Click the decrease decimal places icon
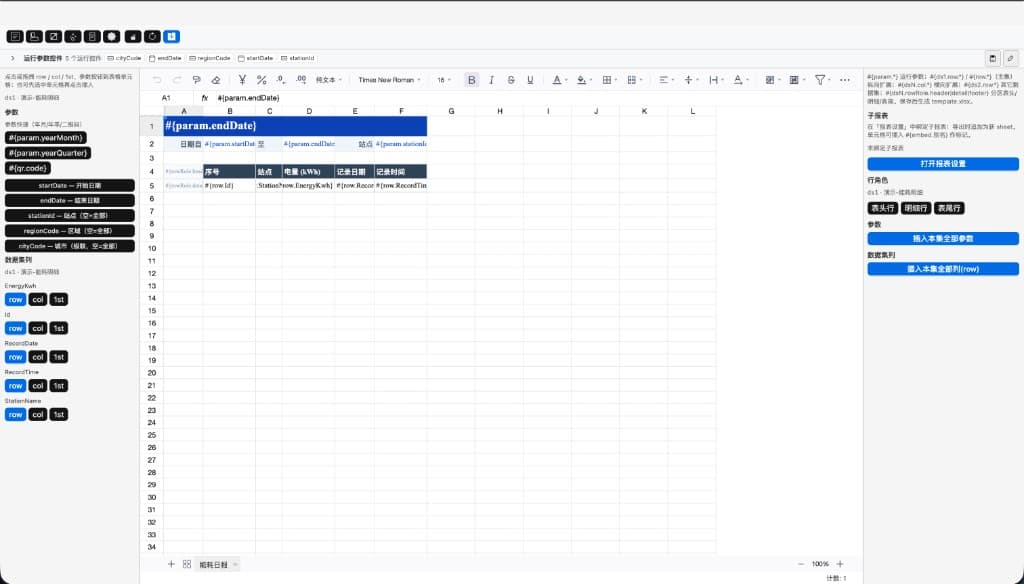 281,80
